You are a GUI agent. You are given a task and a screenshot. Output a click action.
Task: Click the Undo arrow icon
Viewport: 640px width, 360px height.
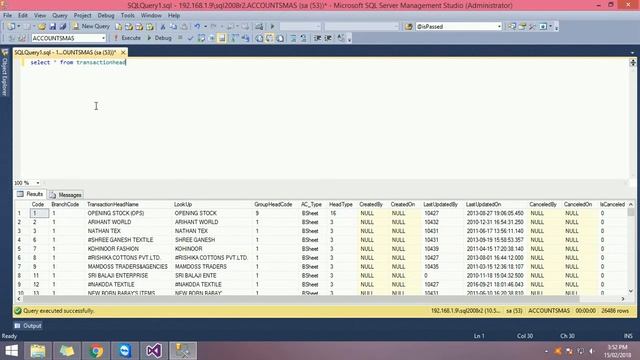[197, 27]
